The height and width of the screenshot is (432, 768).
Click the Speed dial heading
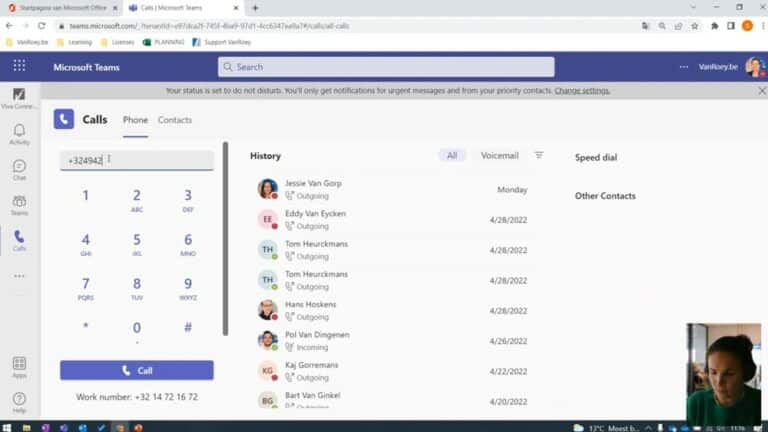tap(596, 158)
